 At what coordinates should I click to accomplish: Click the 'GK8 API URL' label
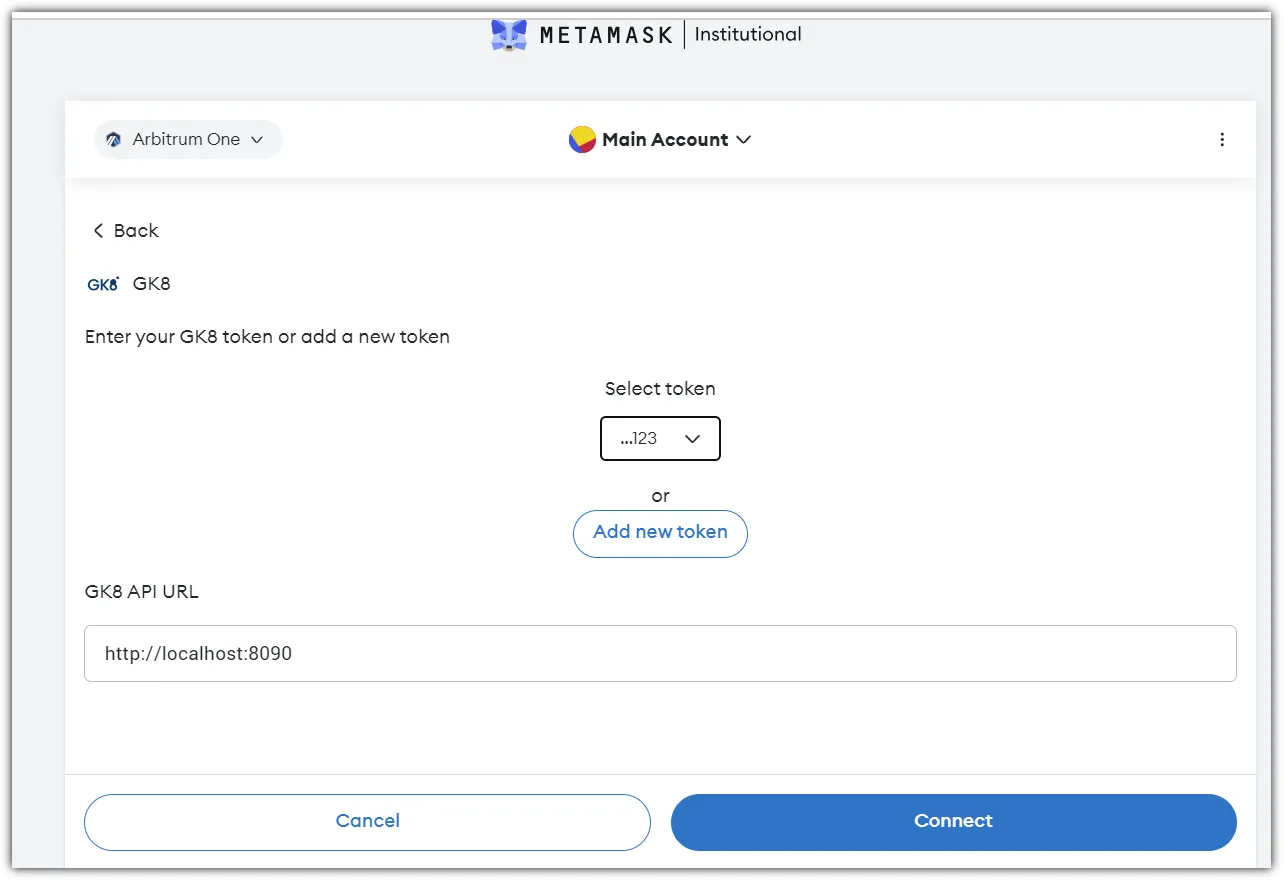(x=142, y=592)
